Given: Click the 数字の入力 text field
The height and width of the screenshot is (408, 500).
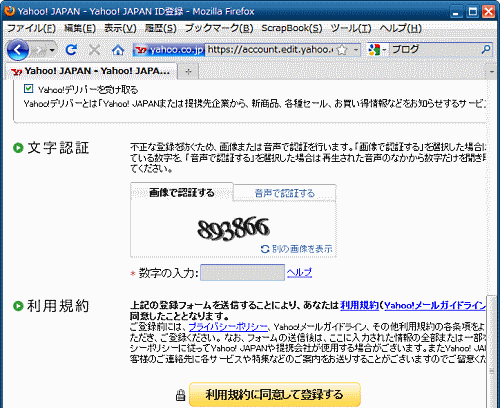Looking at the screenshot, I should [242, 273].
